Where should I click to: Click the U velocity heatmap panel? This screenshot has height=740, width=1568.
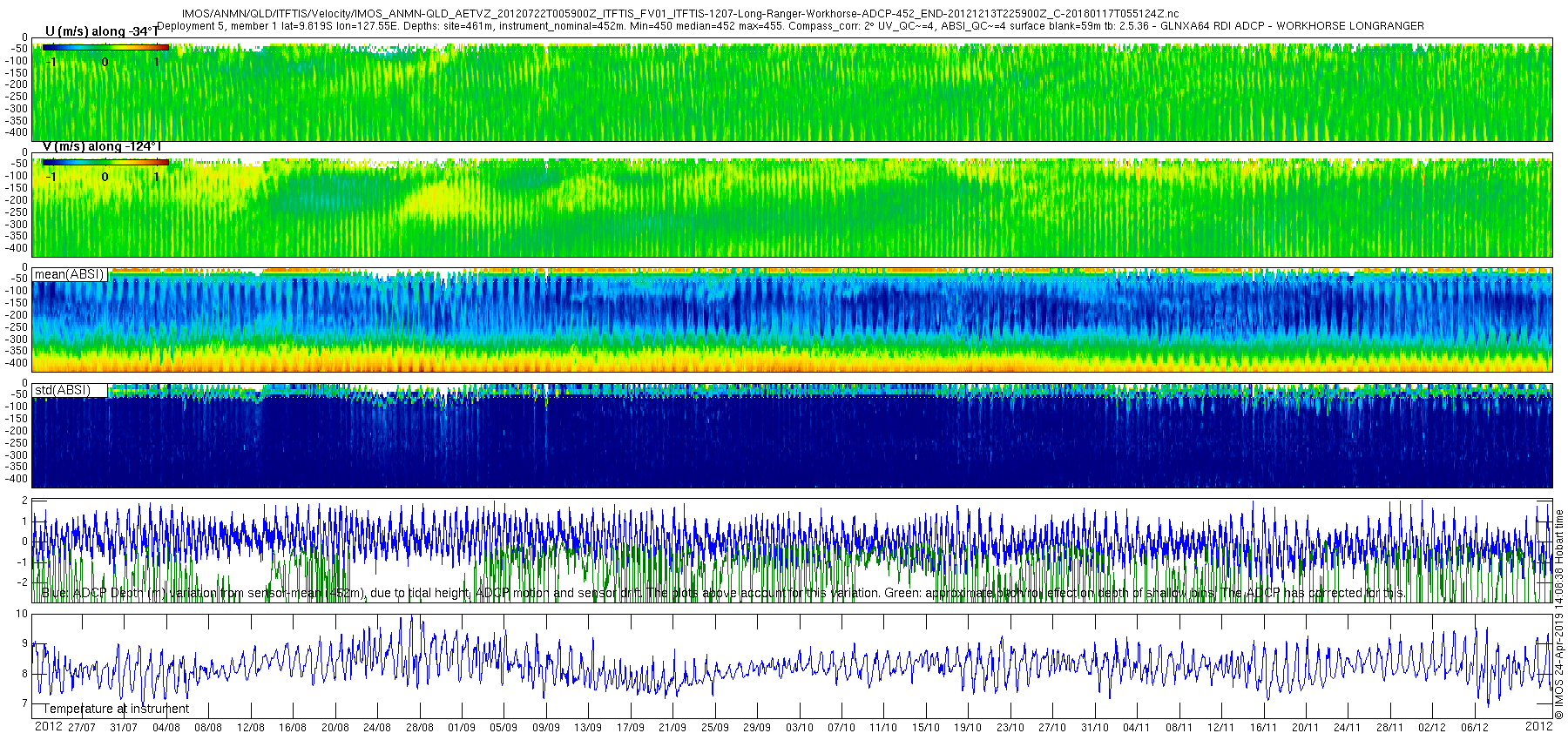pyautogui.click(x=793, y=89)
